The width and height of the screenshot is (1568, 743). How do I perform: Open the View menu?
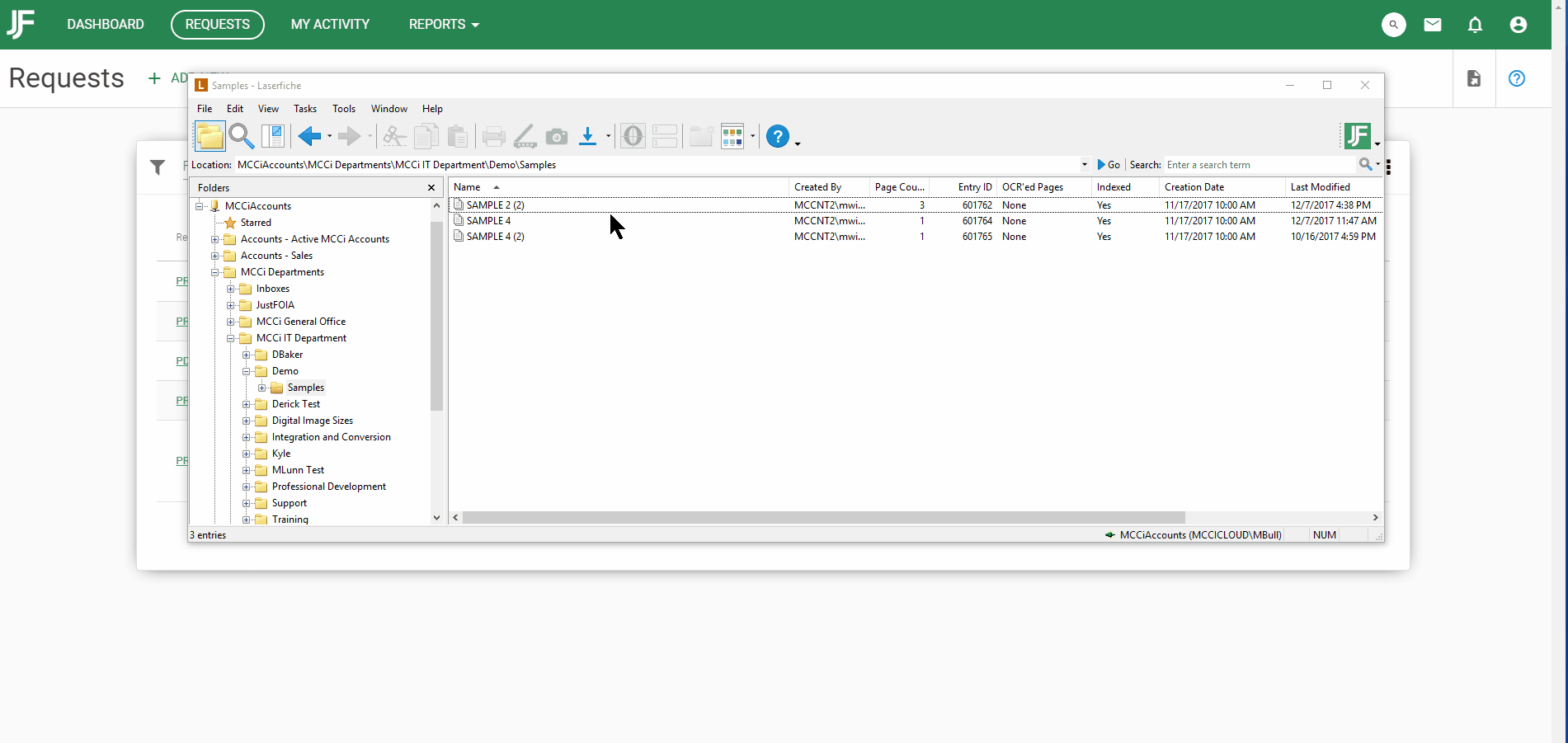click(x=268, y=109)
